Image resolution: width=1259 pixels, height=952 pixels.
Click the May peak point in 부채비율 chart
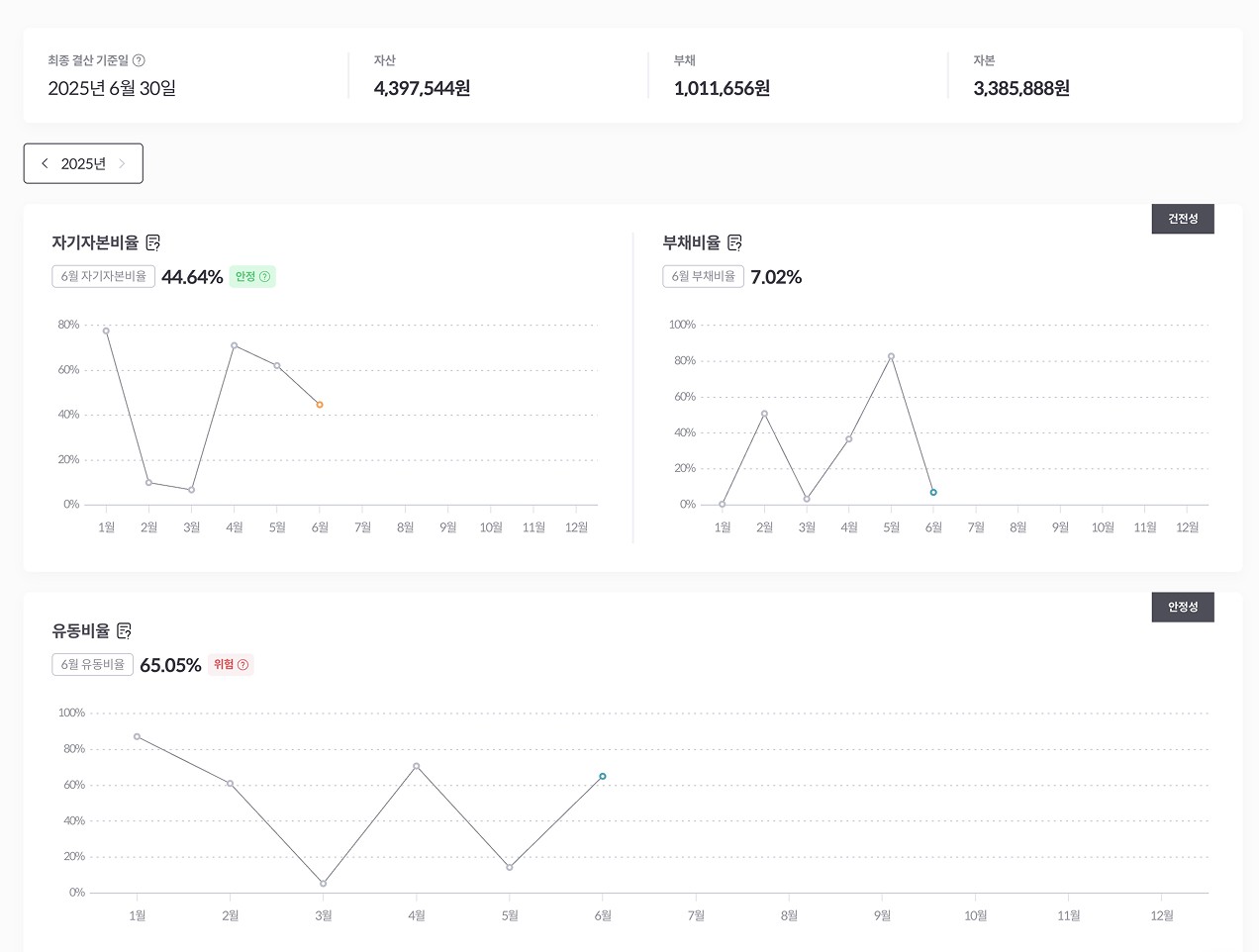click(891, 356)
